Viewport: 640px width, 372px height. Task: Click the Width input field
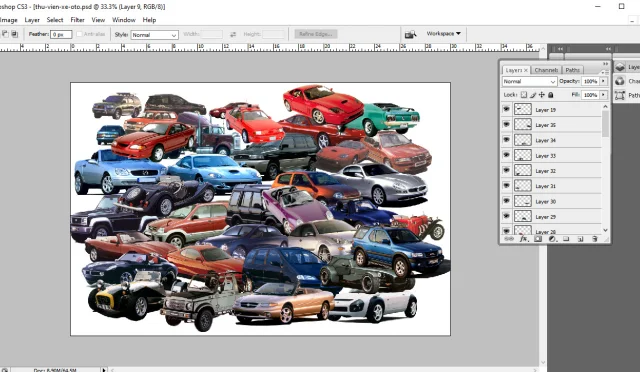(211, 34)
